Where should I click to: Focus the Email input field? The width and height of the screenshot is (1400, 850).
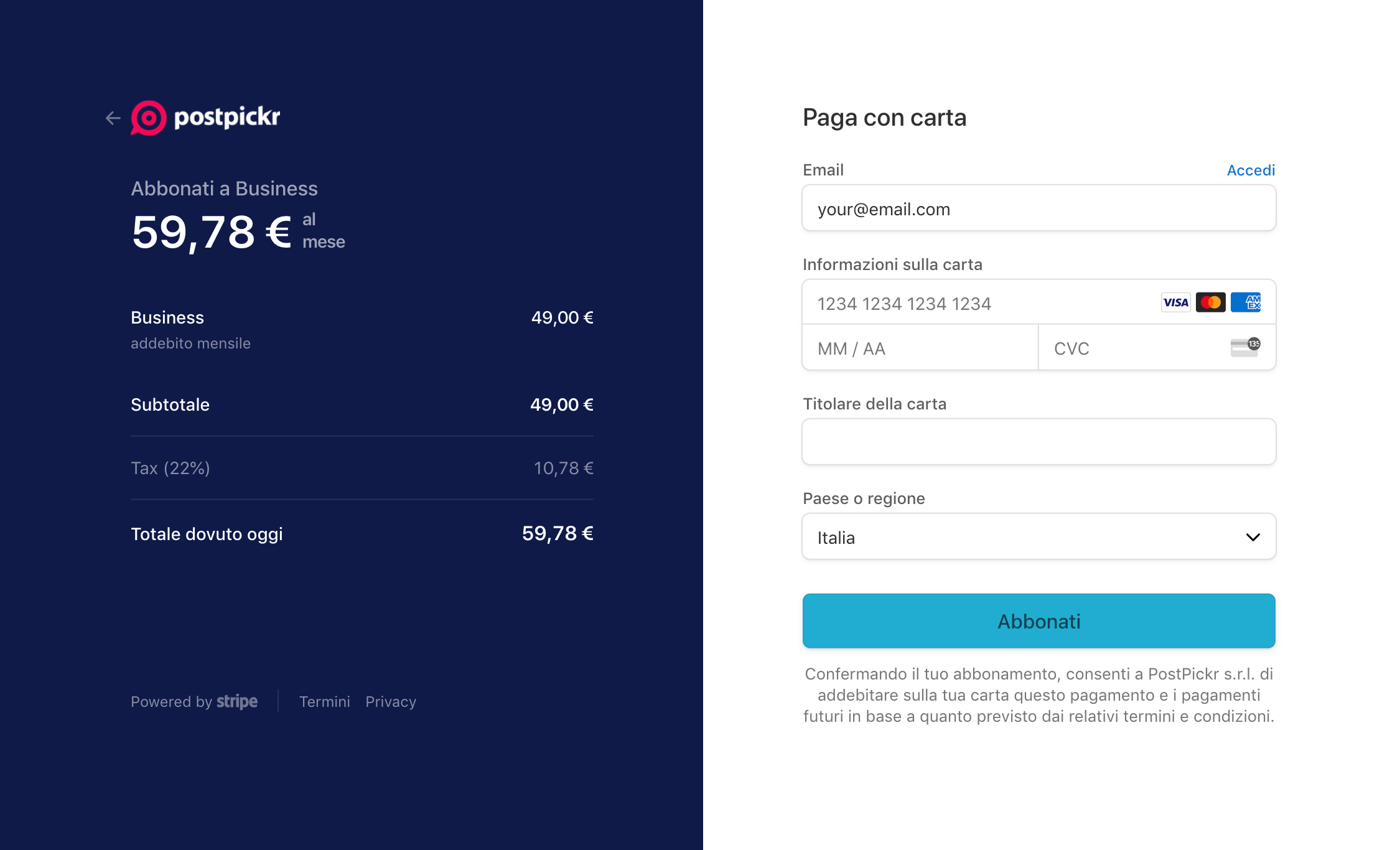point(1038,209)
